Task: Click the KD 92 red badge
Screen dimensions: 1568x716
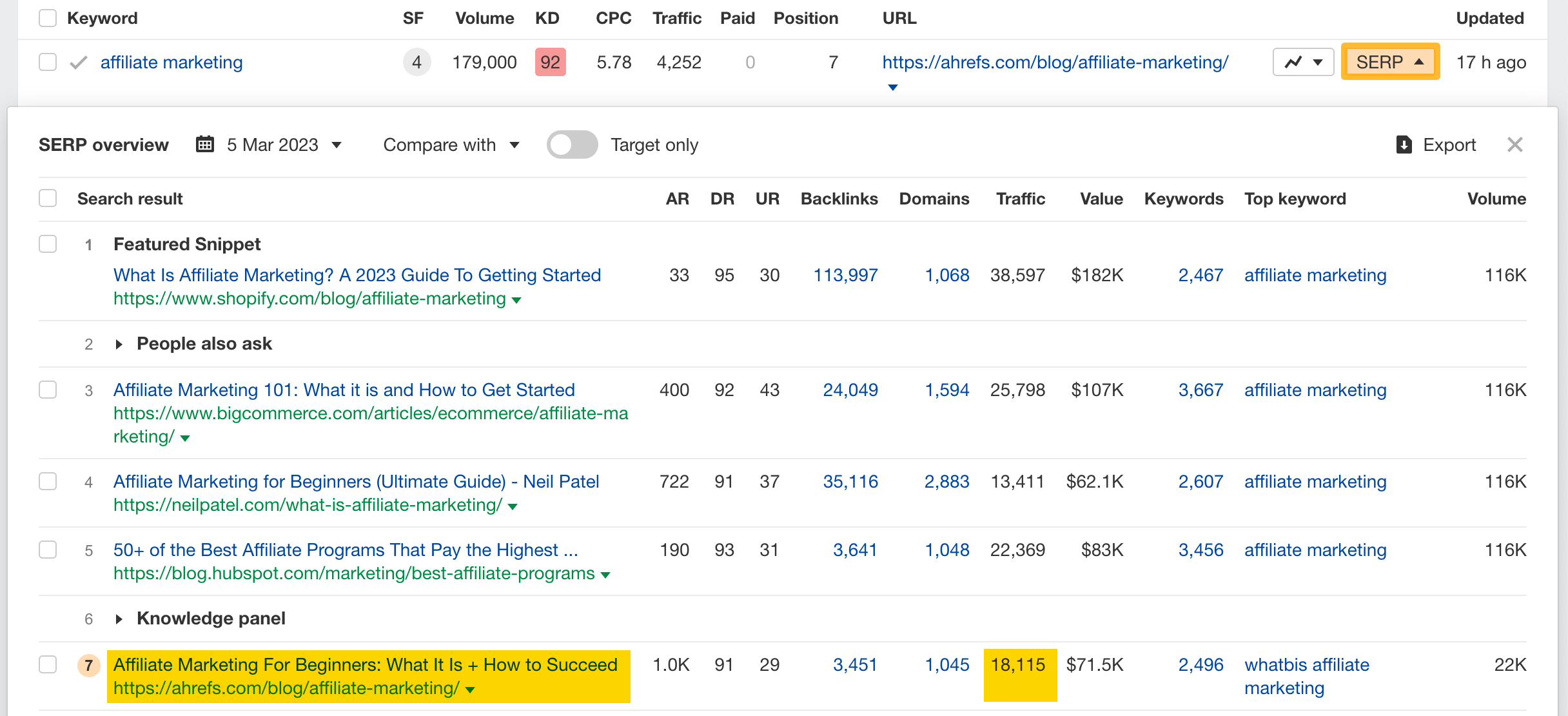Action: 551,63
